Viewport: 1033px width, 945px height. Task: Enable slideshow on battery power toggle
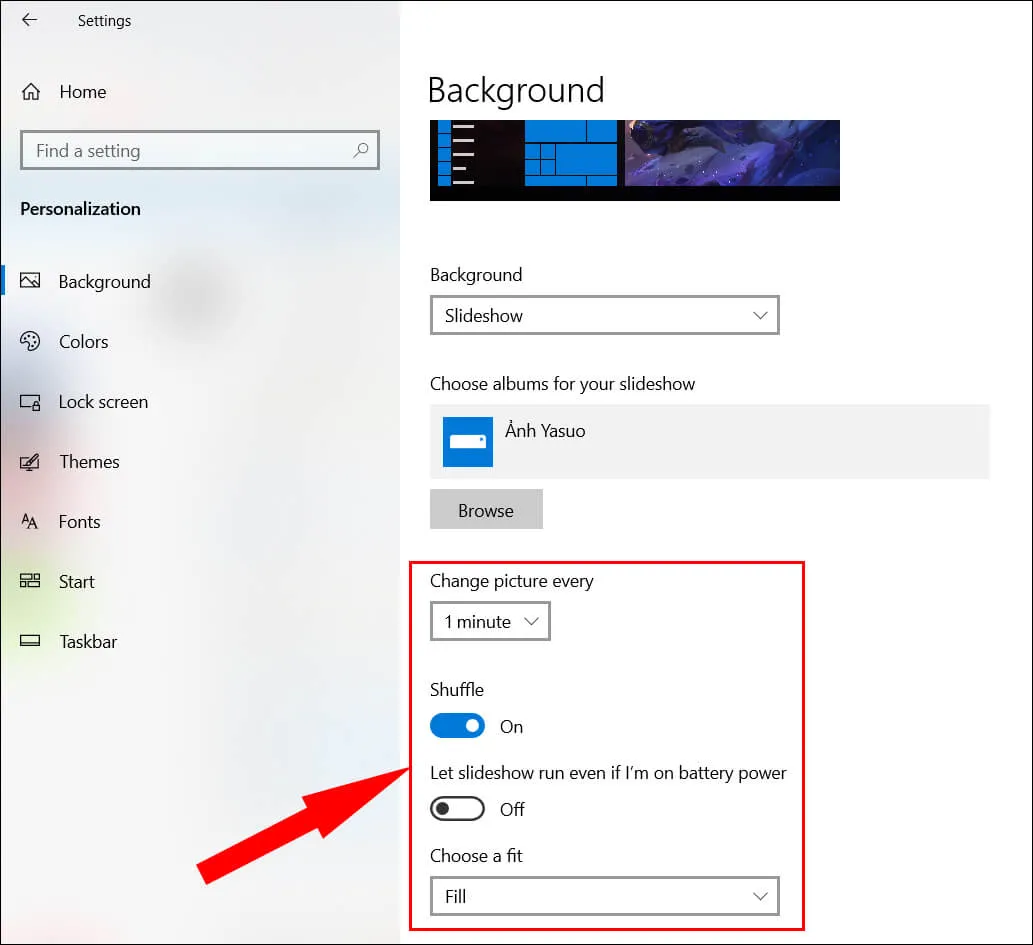(457, 809)
